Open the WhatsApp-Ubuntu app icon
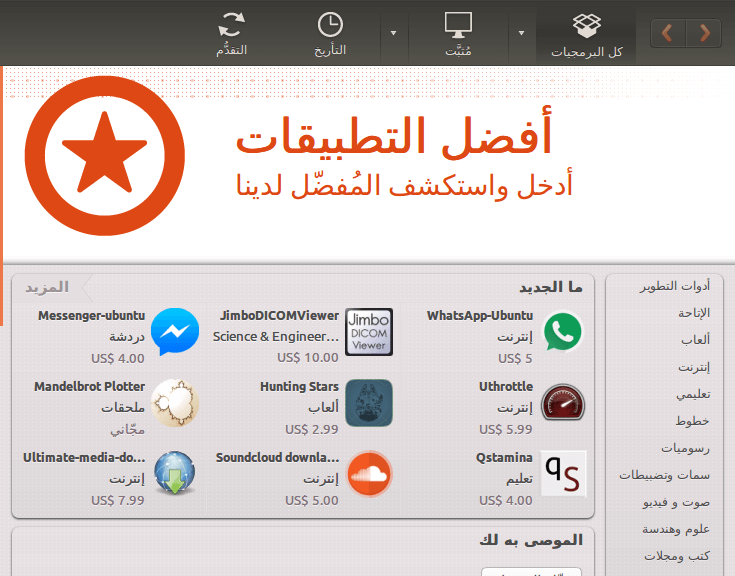The height and width of the screenshot is (576, 735). pyautogui.click(x=563, y=332)
